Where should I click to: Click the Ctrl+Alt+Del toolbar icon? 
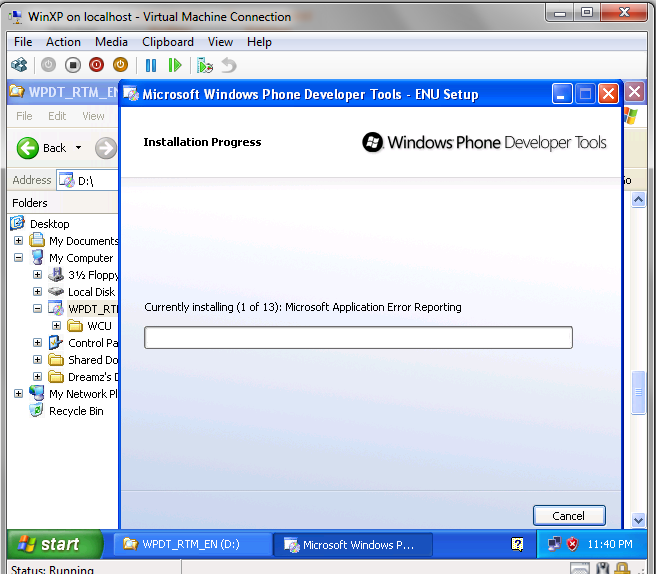point(19,65)
